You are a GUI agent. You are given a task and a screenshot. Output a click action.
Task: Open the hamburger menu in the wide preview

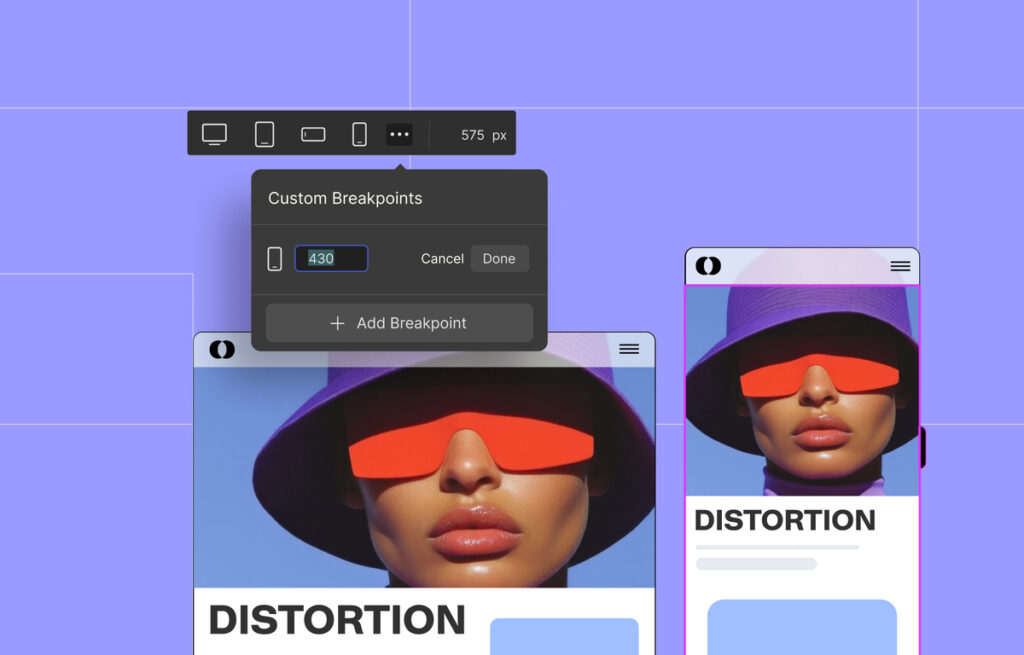[629, 349]
